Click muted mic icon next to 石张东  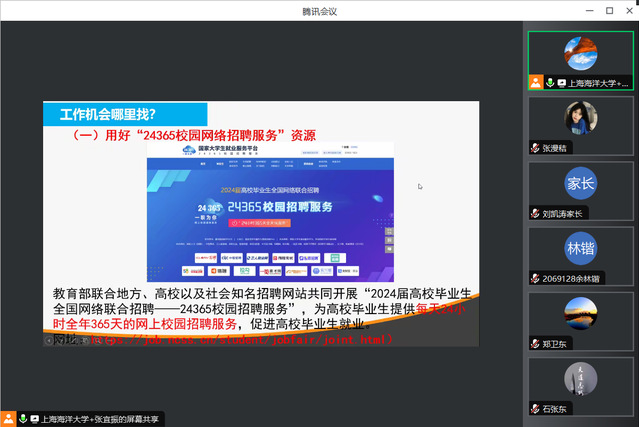click(x=536, y=409)
